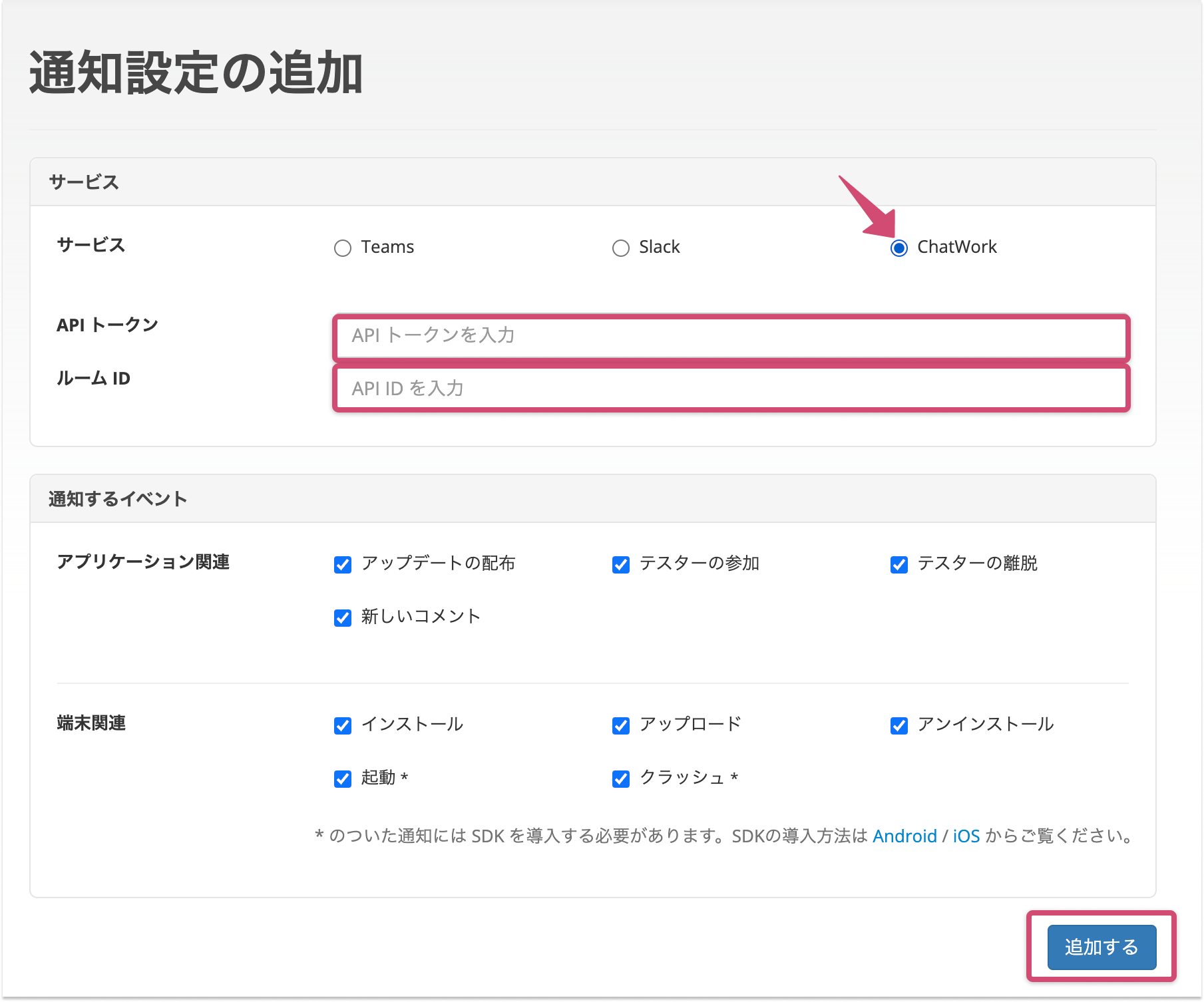
Task: Open the iOS SDK guide link
Action: (x=966, y=836)
